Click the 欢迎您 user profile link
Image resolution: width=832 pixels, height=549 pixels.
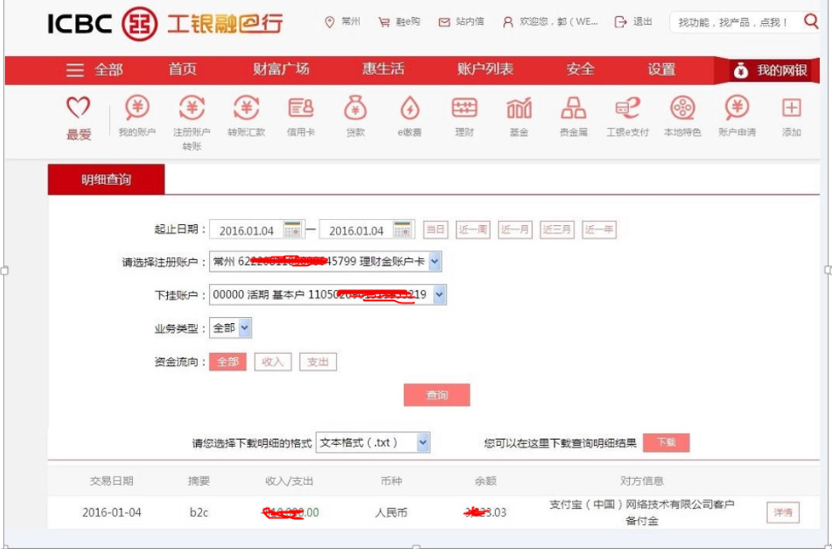click(550, 22)
